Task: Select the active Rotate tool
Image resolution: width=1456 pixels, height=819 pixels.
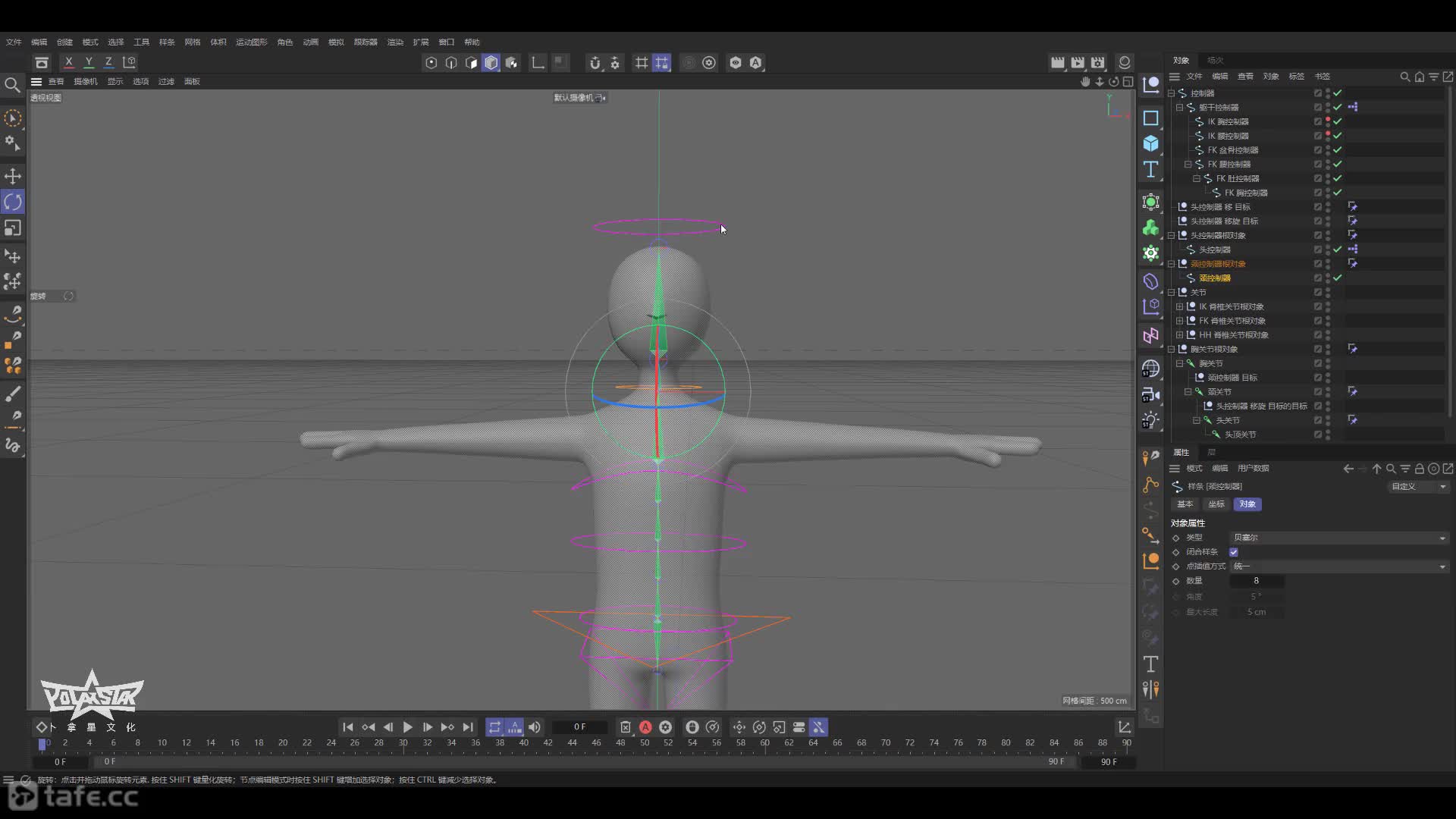Action: (13, 202)
